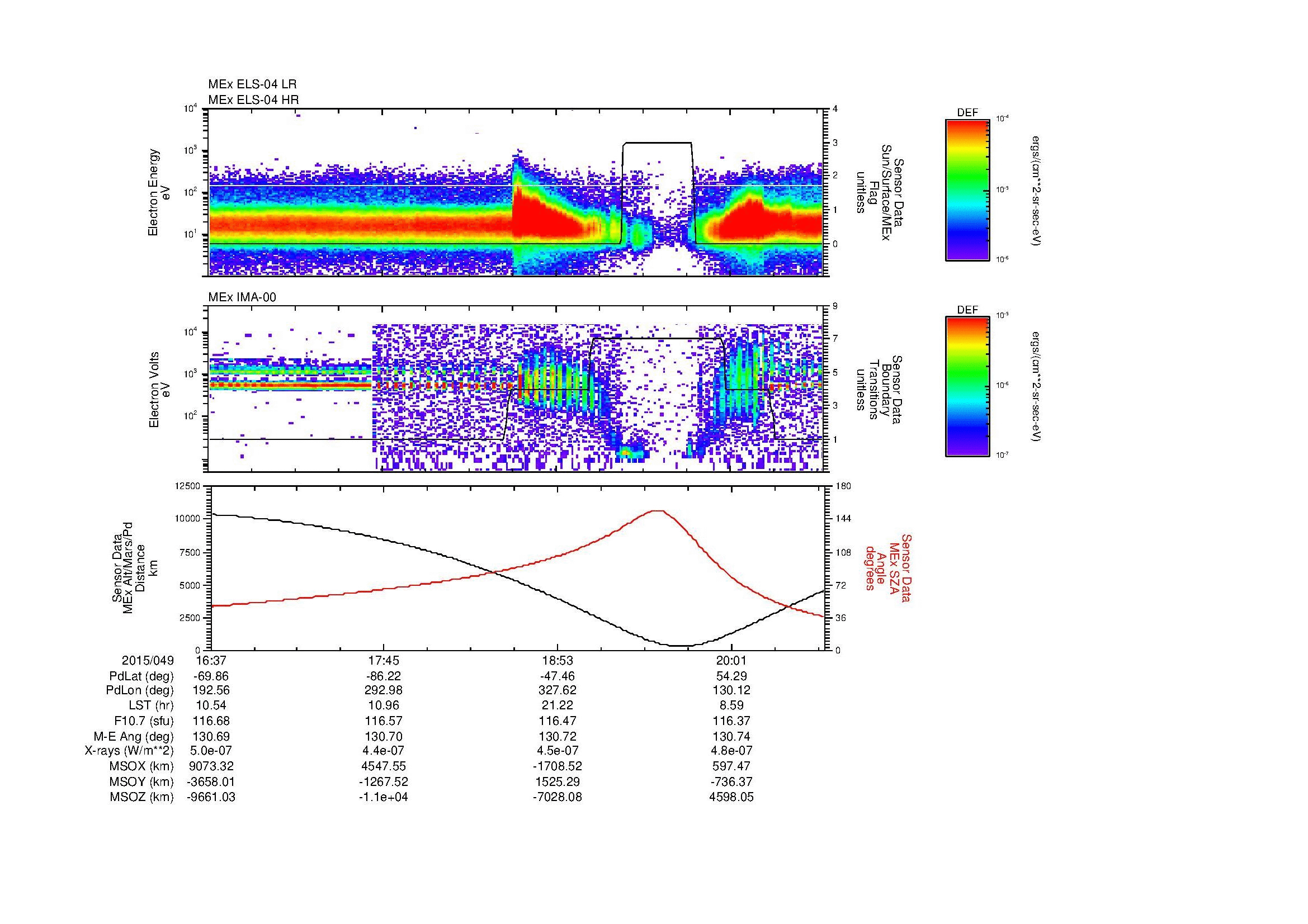Click the 'PdLon (deg)' row label
Viewport: 1308px width, 924px height.
(x=140, y=690)
